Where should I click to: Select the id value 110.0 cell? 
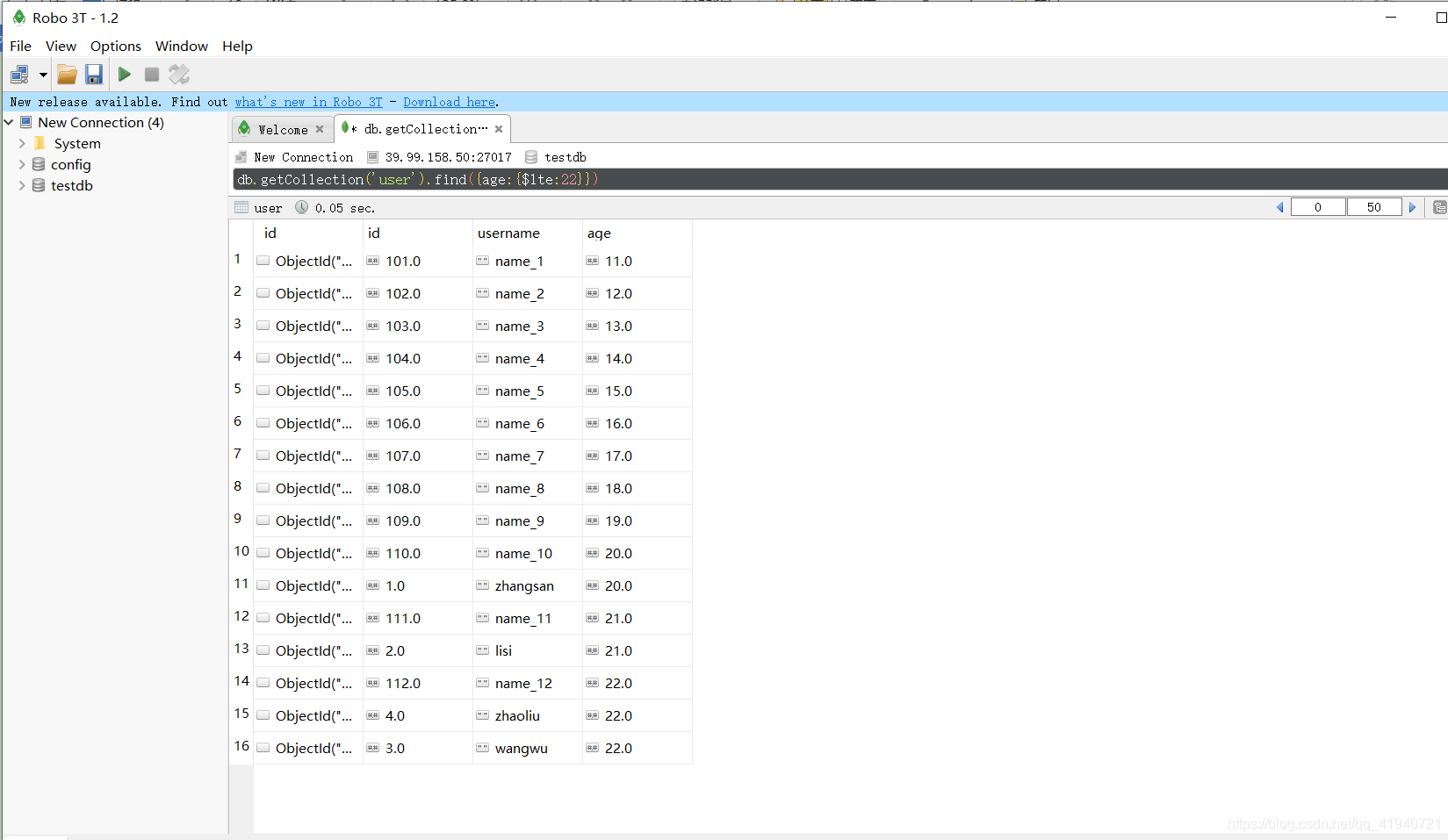418,553
